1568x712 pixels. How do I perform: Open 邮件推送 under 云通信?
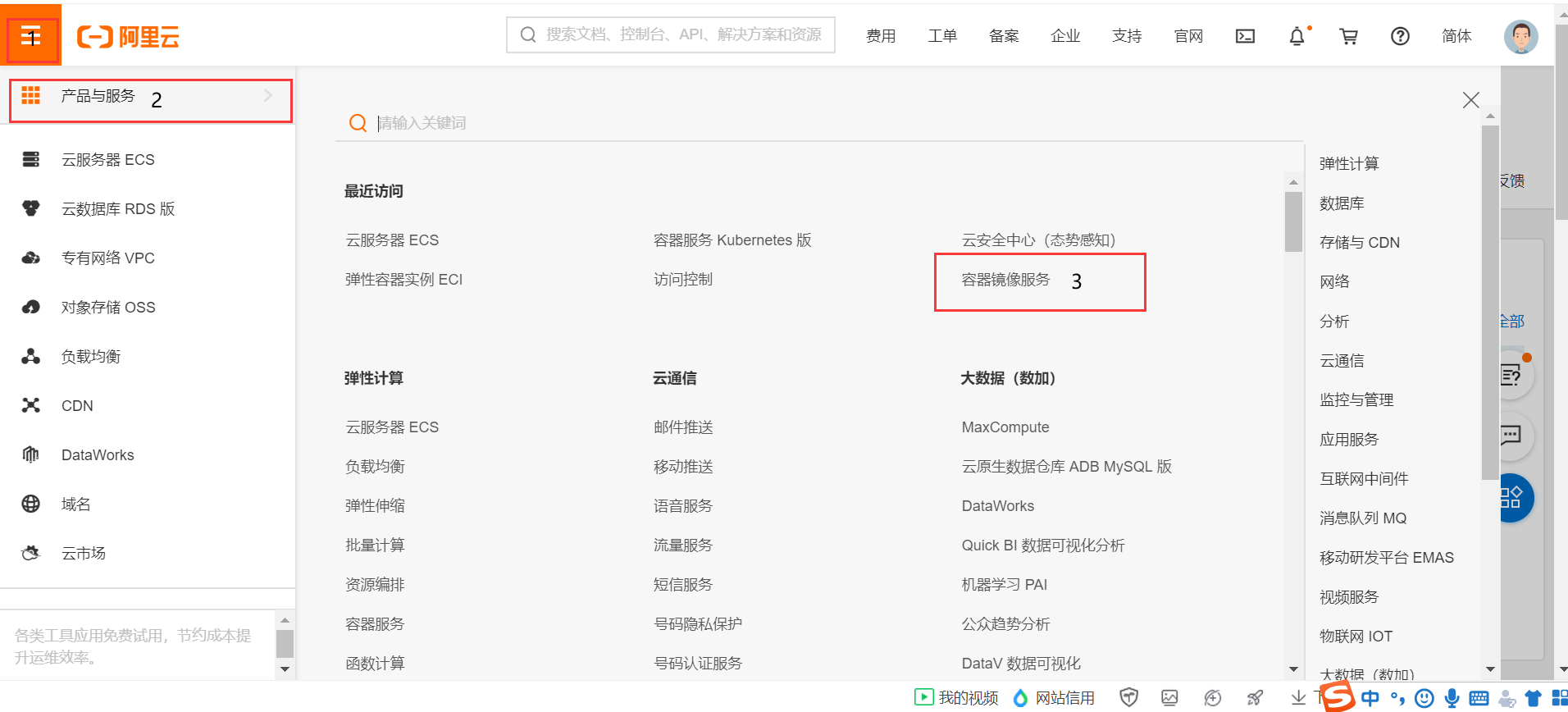683,427
